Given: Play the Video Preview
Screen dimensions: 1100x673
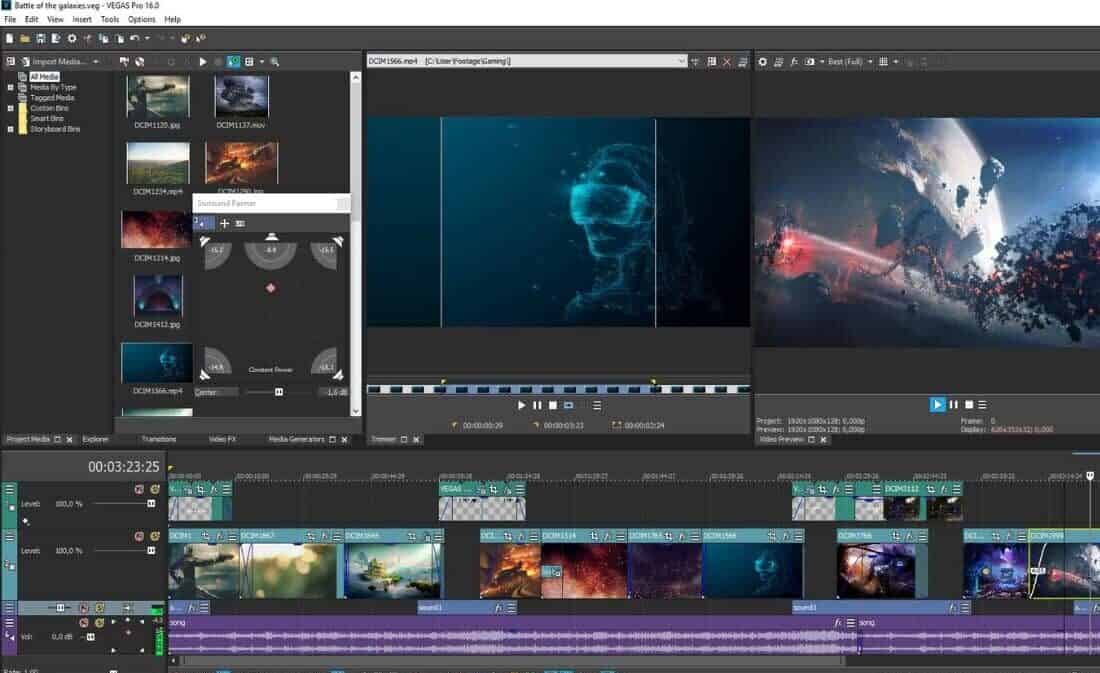Looking at the screenshot, I should coord(937,404).
